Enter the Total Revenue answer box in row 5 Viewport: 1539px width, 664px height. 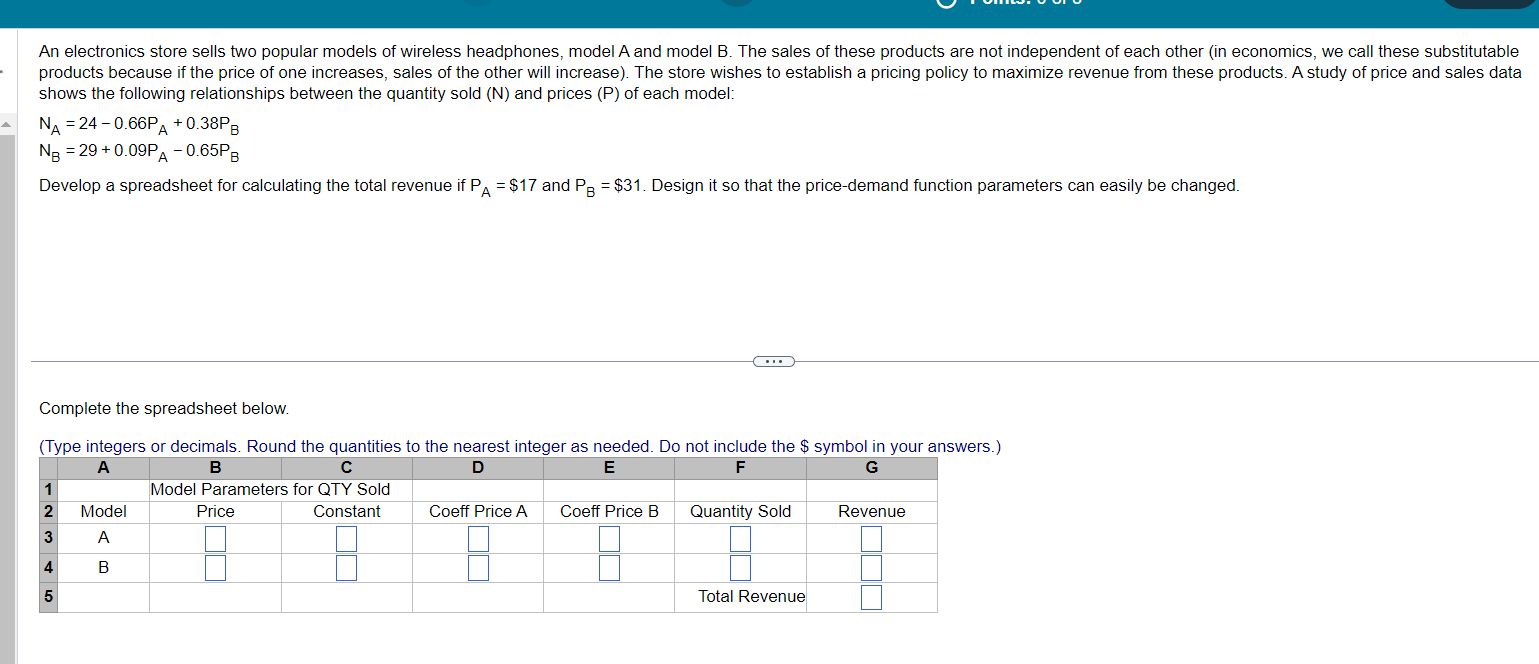point(871,596)
